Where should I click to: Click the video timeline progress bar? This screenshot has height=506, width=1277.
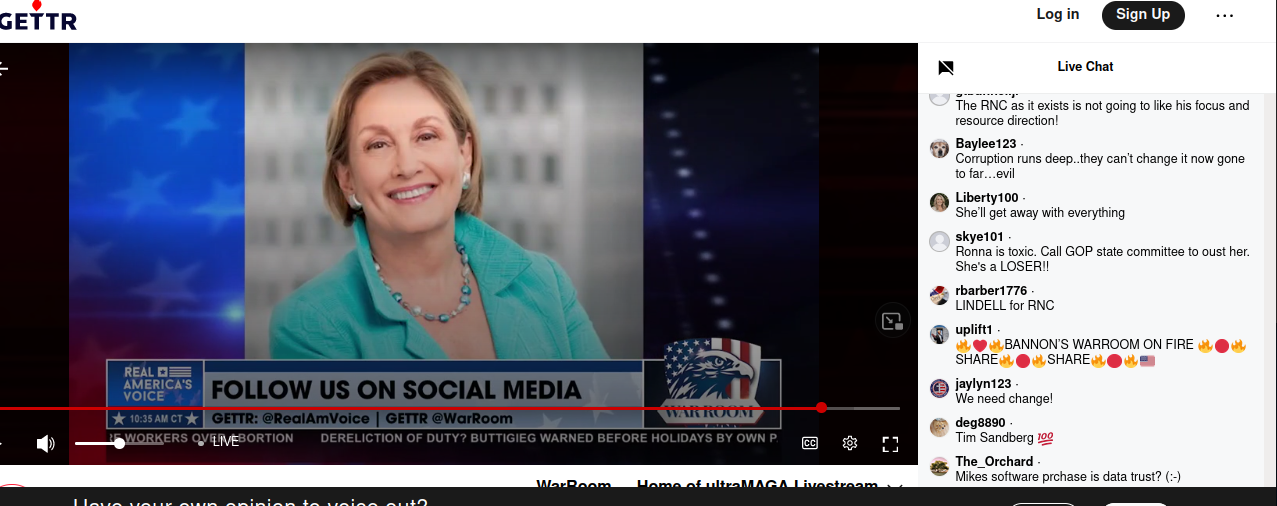[450, 408]
